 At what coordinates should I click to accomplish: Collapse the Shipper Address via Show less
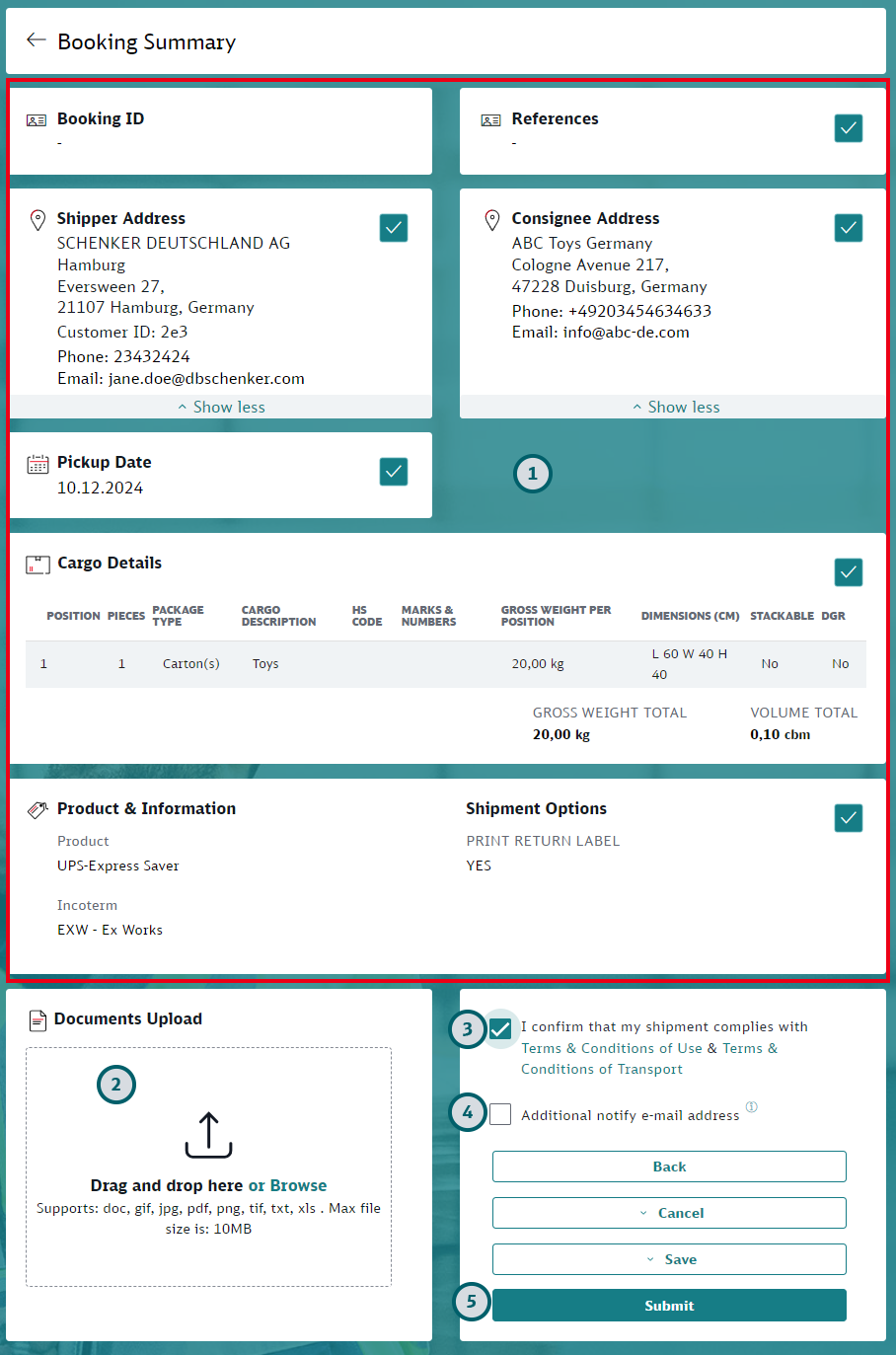click(x=220, y=406)
